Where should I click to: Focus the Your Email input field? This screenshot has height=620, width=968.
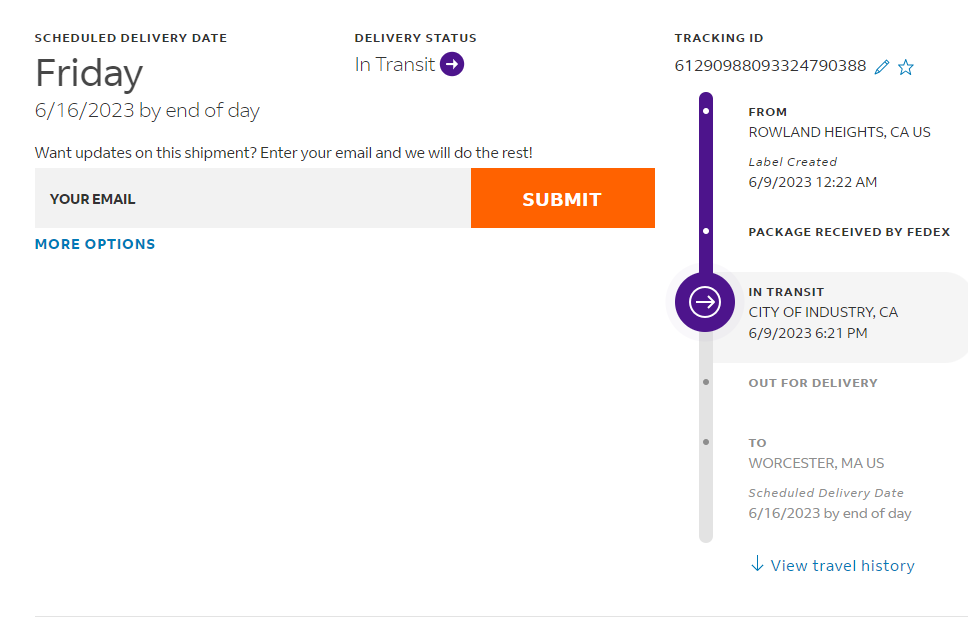(252, 199)
